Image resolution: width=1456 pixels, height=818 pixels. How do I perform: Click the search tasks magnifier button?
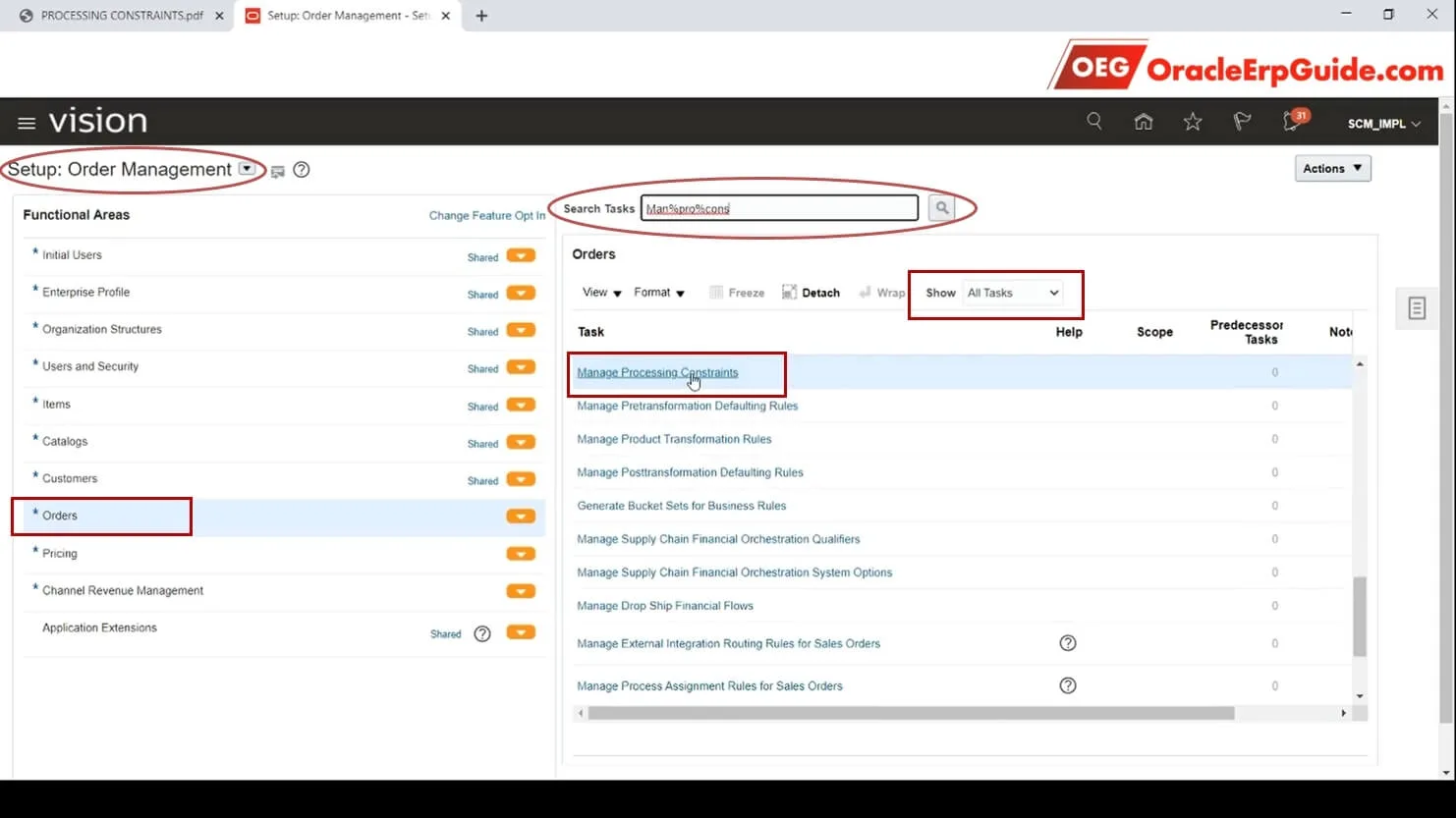click(942, 208)
